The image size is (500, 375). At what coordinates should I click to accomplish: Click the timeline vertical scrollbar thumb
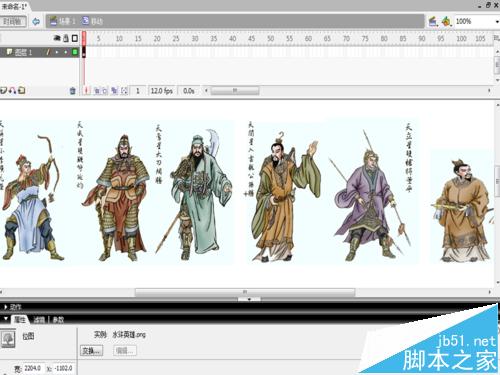click(x=497, y=65)
